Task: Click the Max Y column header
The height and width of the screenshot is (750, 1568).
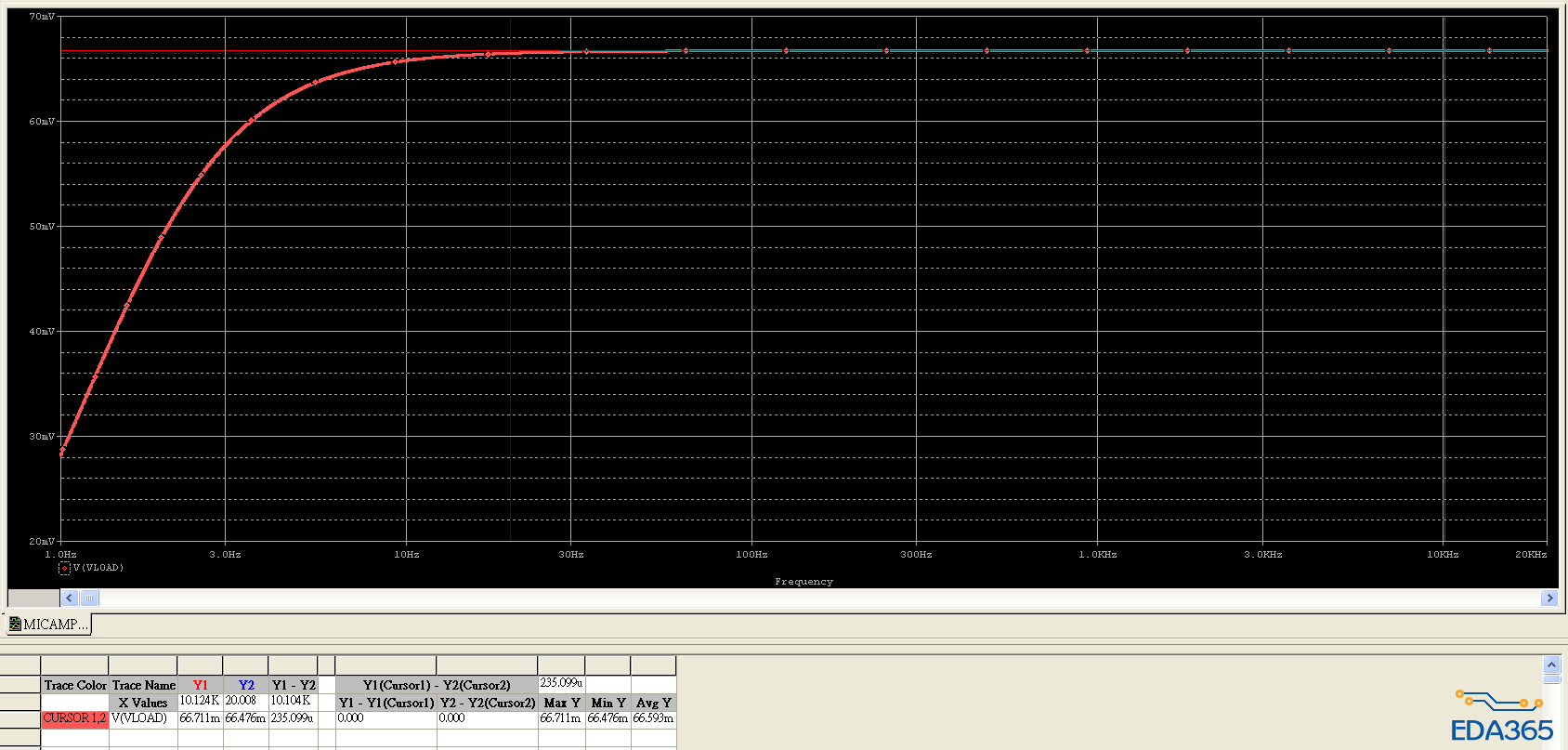Action: coord(562,703)
